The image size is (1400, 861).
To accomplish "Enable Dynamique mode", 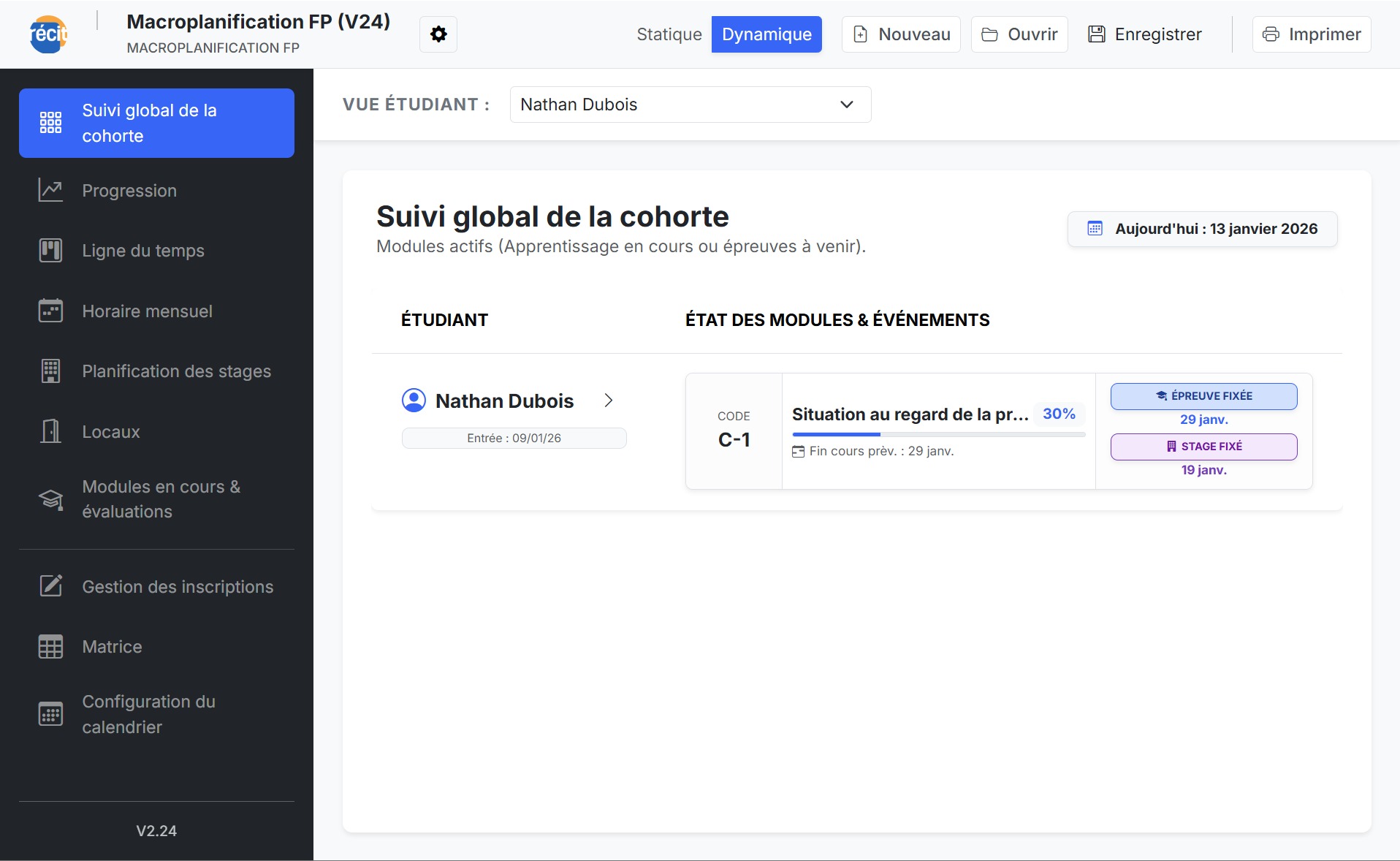I will (766, 34).
